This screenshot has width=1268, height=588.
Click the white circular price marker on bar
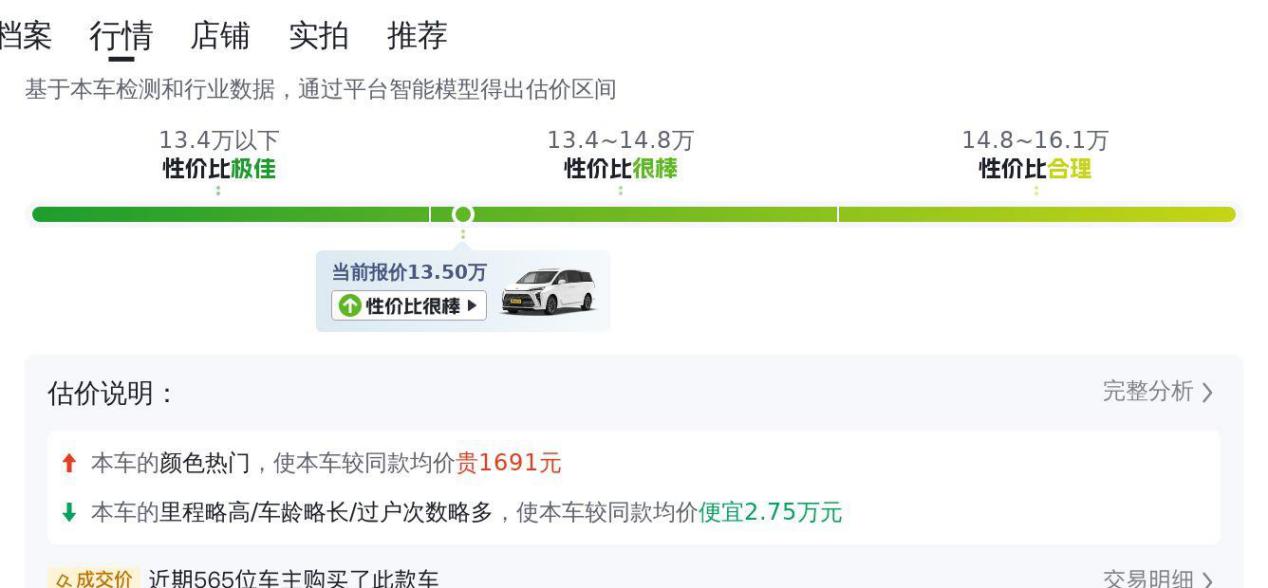point(462,214)
